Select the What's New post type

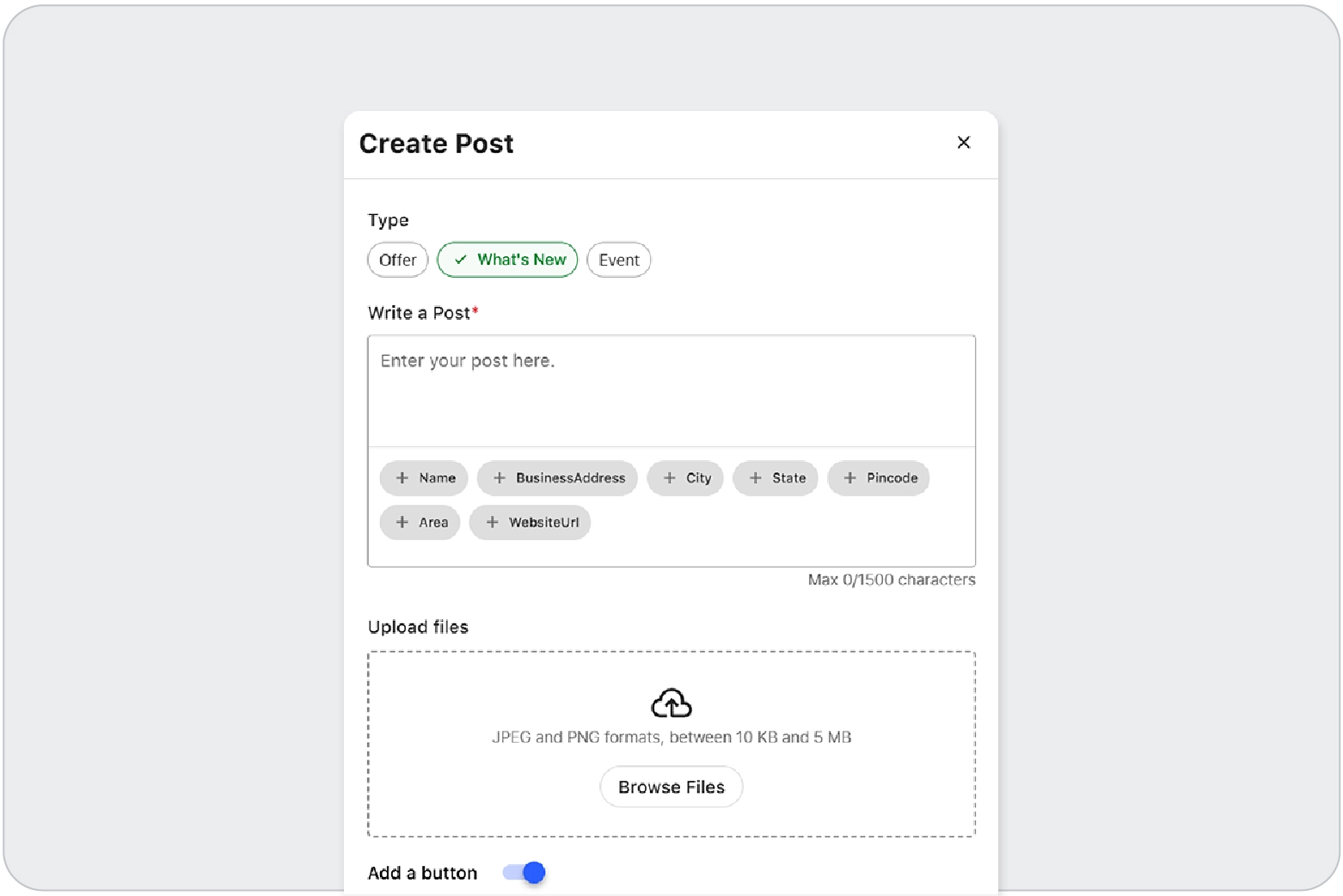click(x=507, y=260)
